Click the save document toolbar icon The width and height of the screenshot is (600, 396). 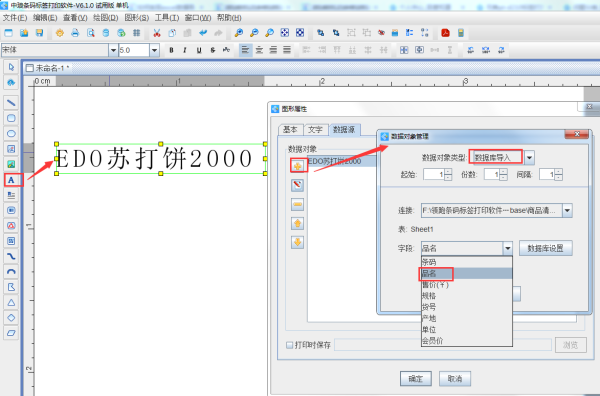pos(39,33)
